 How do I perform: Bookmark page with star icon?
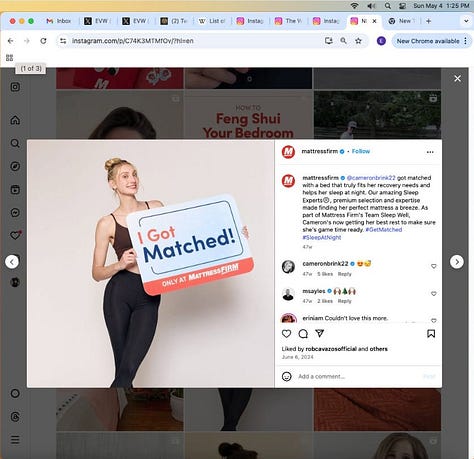[358, 41]
